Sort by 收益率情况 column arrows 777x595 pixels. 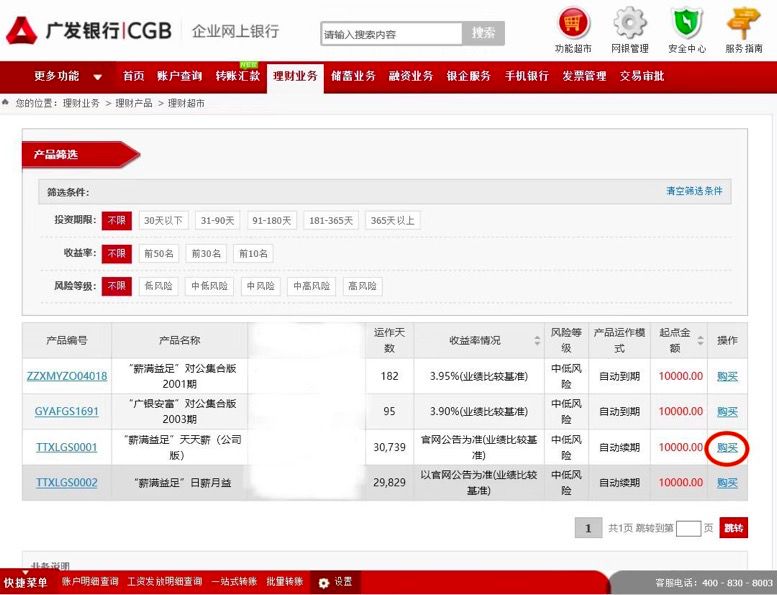537,341
